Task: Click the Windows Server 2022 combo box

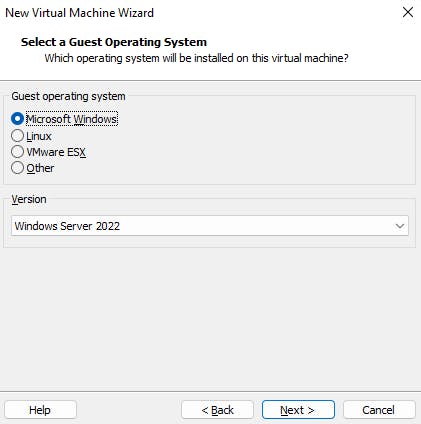Action: point(210,226)
